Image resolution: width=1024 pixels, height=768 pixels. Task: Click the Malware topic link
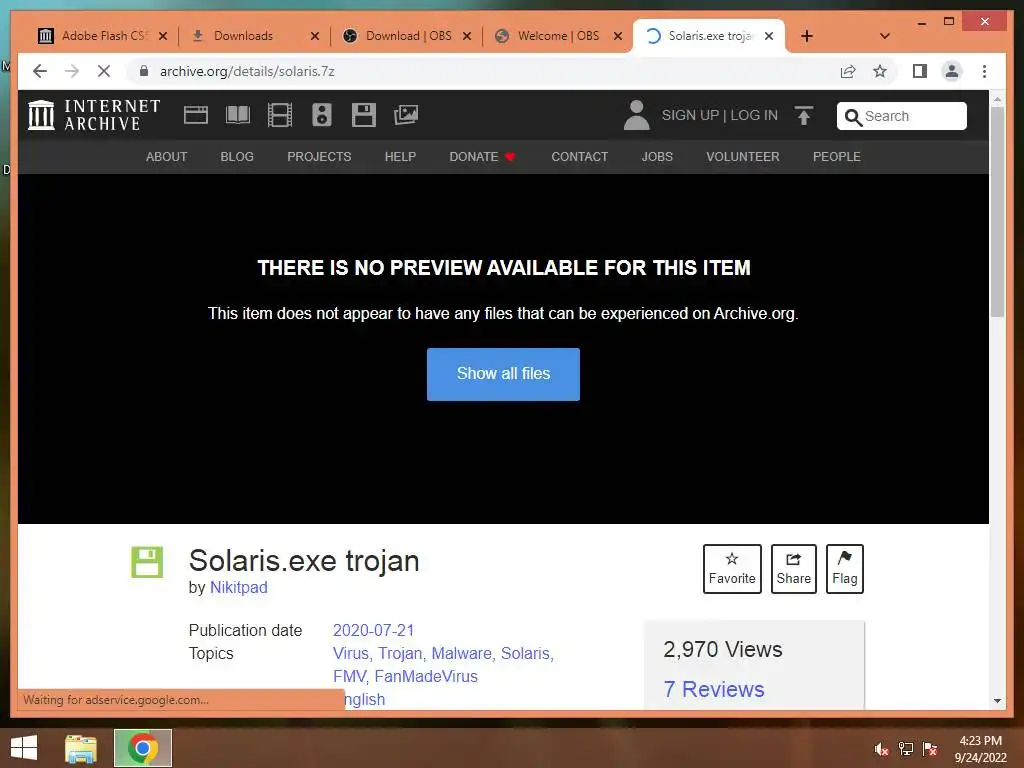[x=461, y=654]
